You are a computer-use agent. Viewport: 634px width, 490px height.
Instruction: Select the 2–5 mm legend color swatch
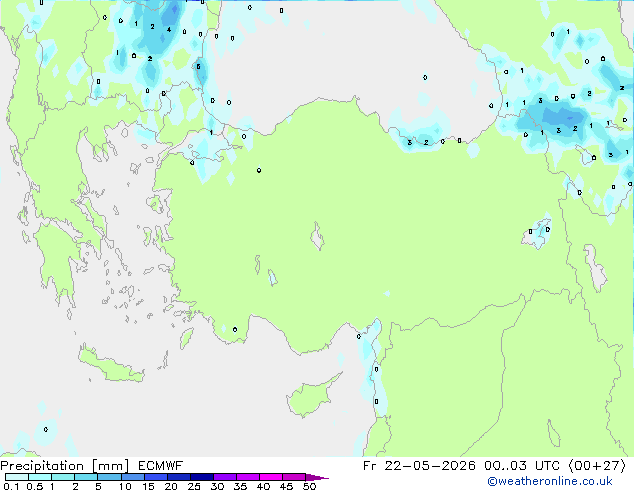pyautogui.click(x=86, y=477)
